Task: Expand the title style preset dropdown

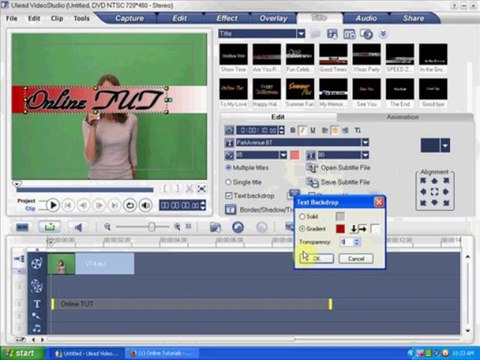Action: tap(445, 146)
